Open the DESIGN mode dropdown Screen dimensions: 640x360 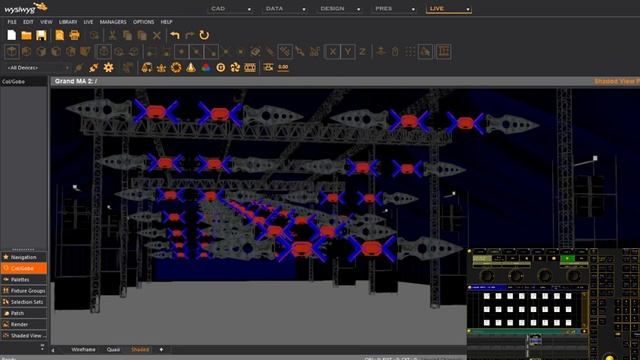click(x=340, y=9)
